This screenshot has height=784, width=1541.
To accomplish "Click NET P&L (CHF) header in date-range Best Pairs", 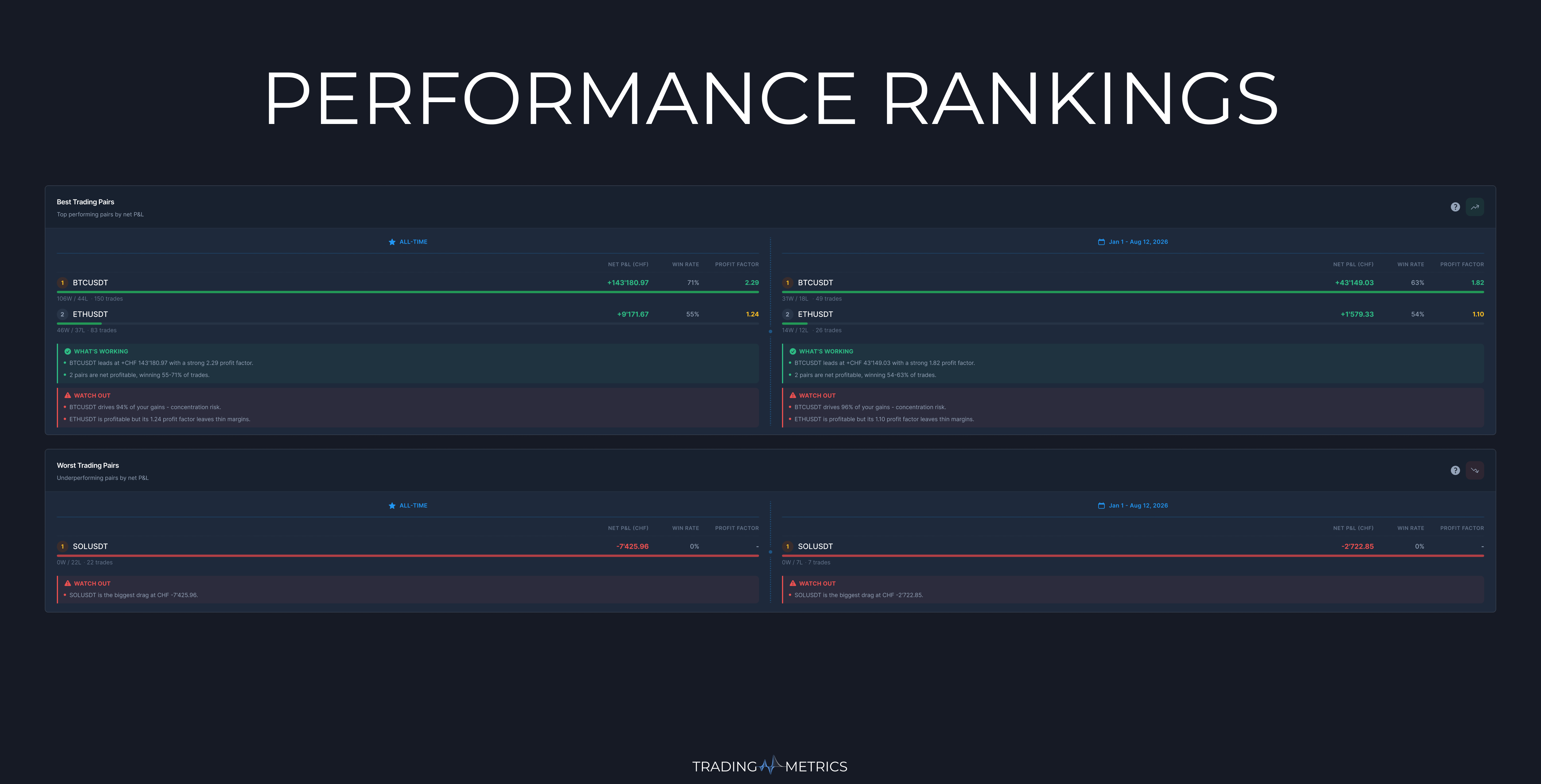I will [x=1353, y=264].
